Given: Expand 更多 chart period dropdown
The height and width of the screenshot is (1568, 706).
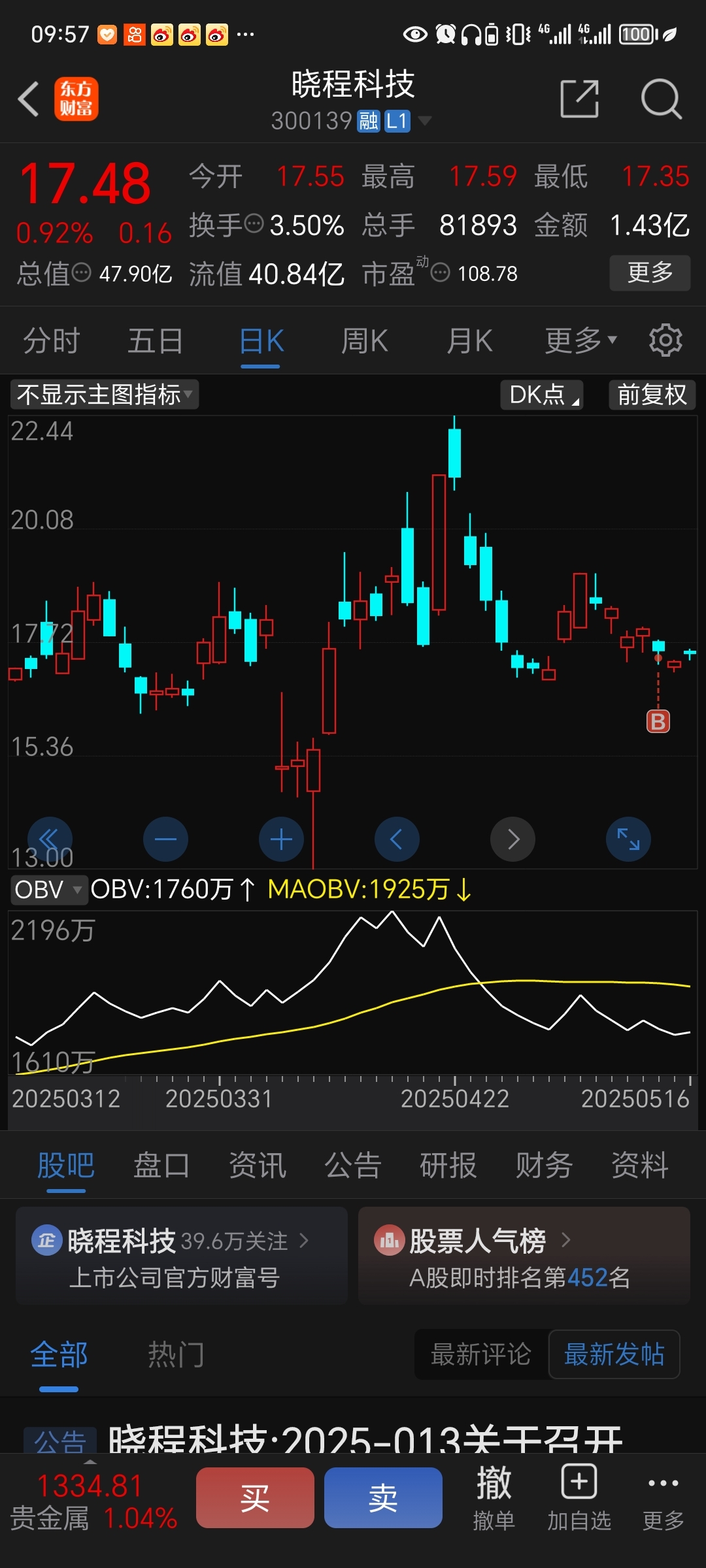Looking at the screenshot, I should pyautogui.click(x=581, y=340).
